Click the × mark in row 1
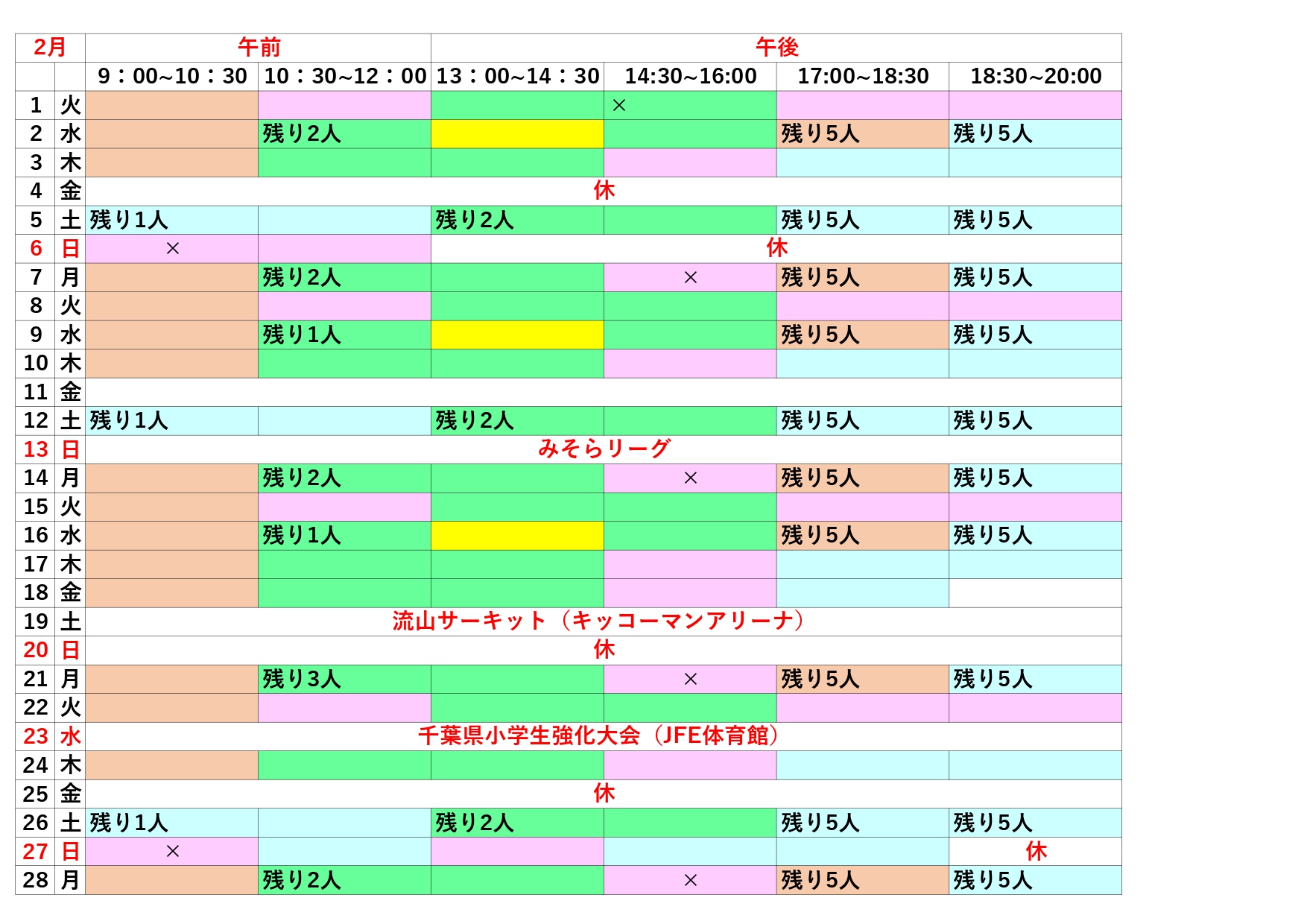 [618, 106]
